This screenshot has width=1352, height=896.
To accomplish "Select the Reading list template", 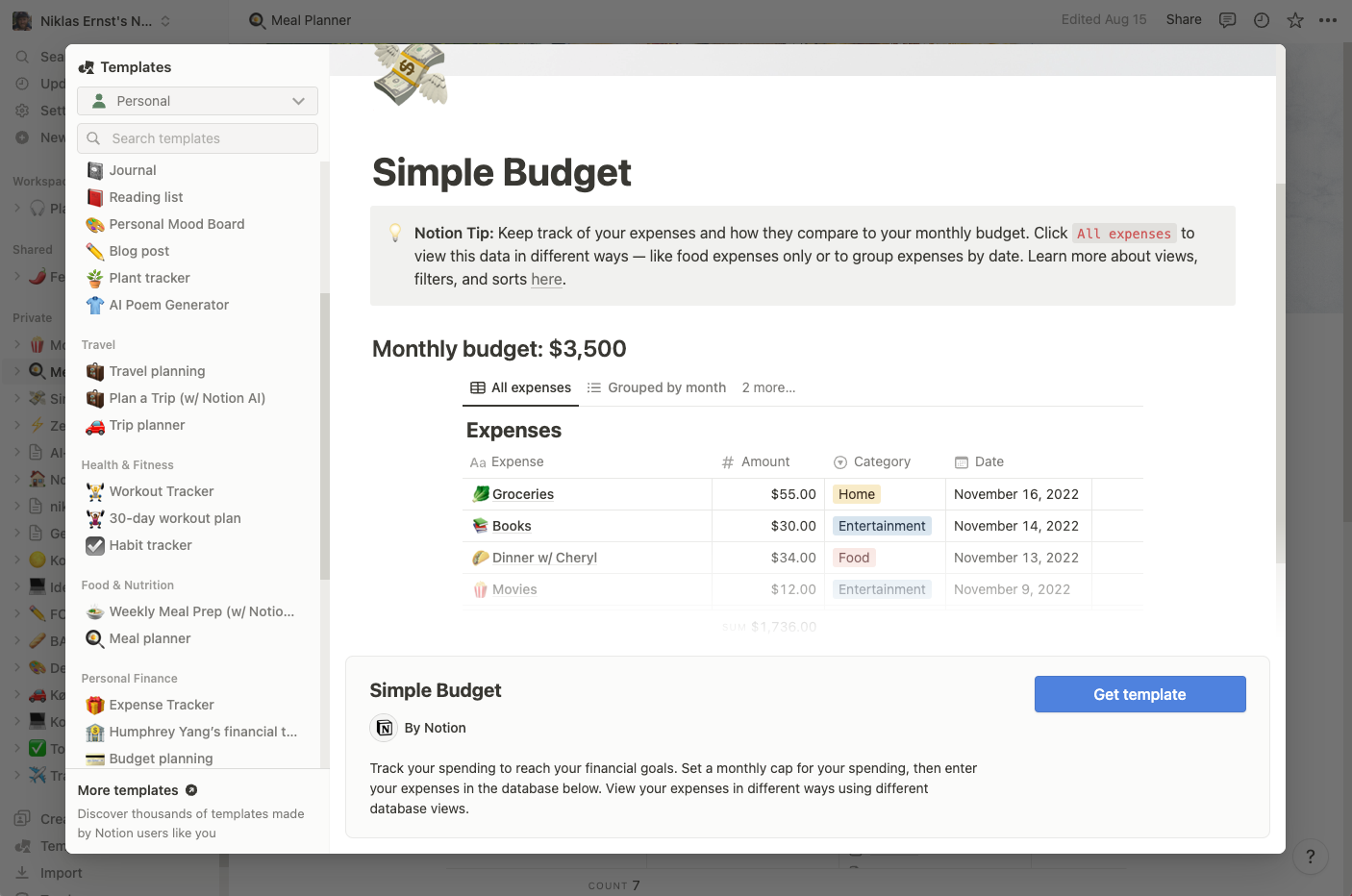I will click(x=197, y=197).
